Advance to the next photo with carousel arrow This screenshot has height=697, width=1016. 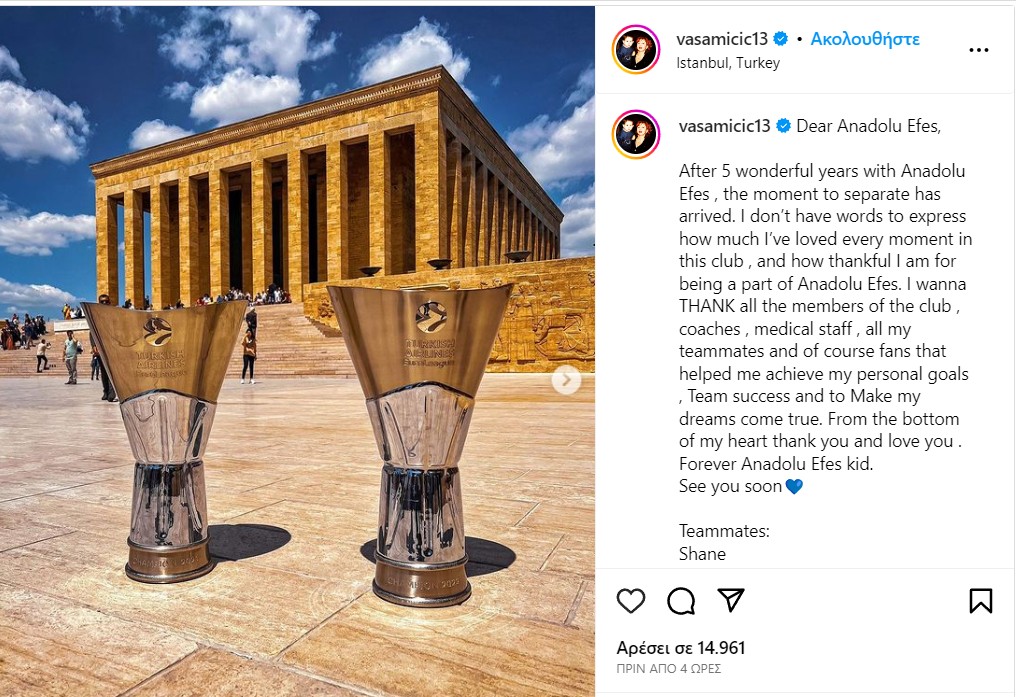pos(566,380)
